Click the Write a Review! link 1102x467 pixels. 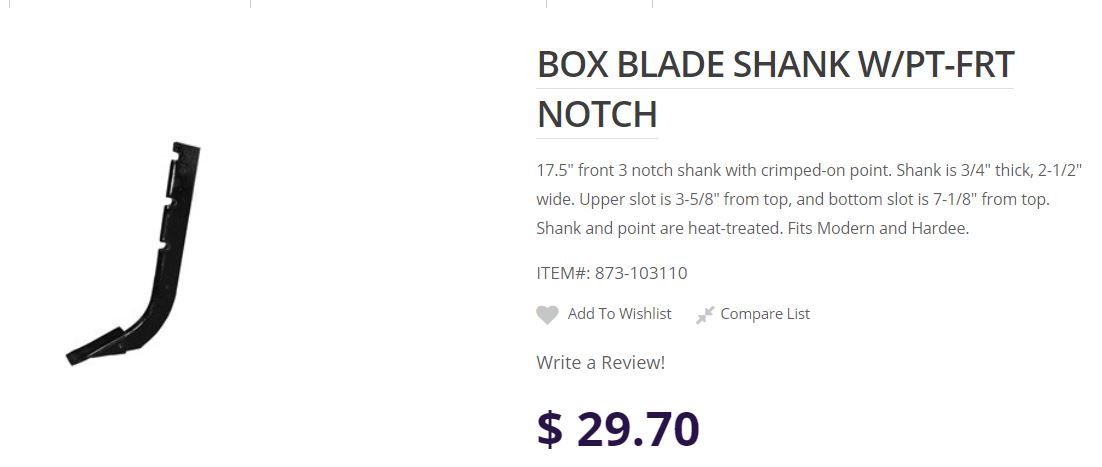tap(600, 362)
